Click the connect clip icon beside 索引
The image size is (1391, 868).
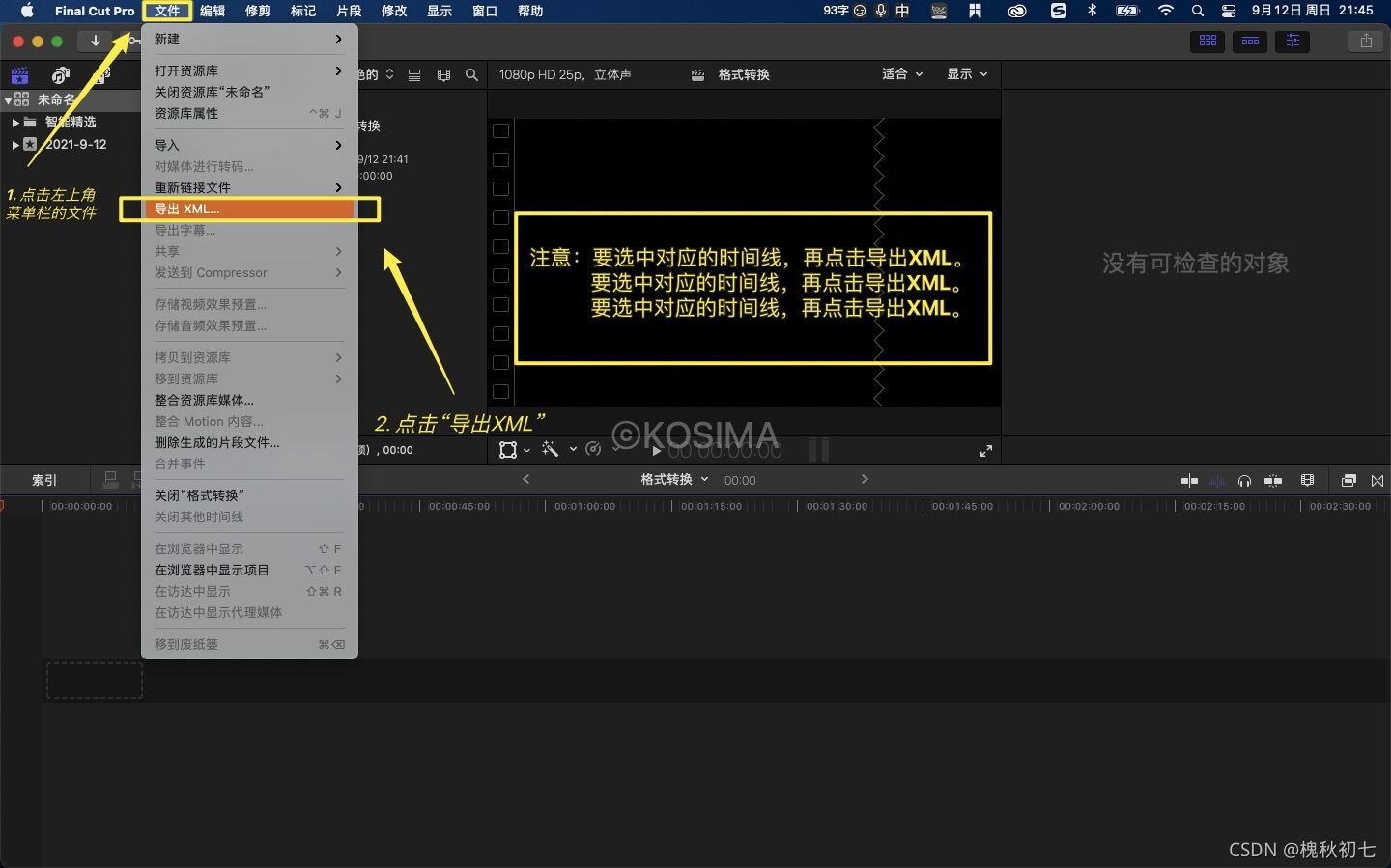point(111,479)
